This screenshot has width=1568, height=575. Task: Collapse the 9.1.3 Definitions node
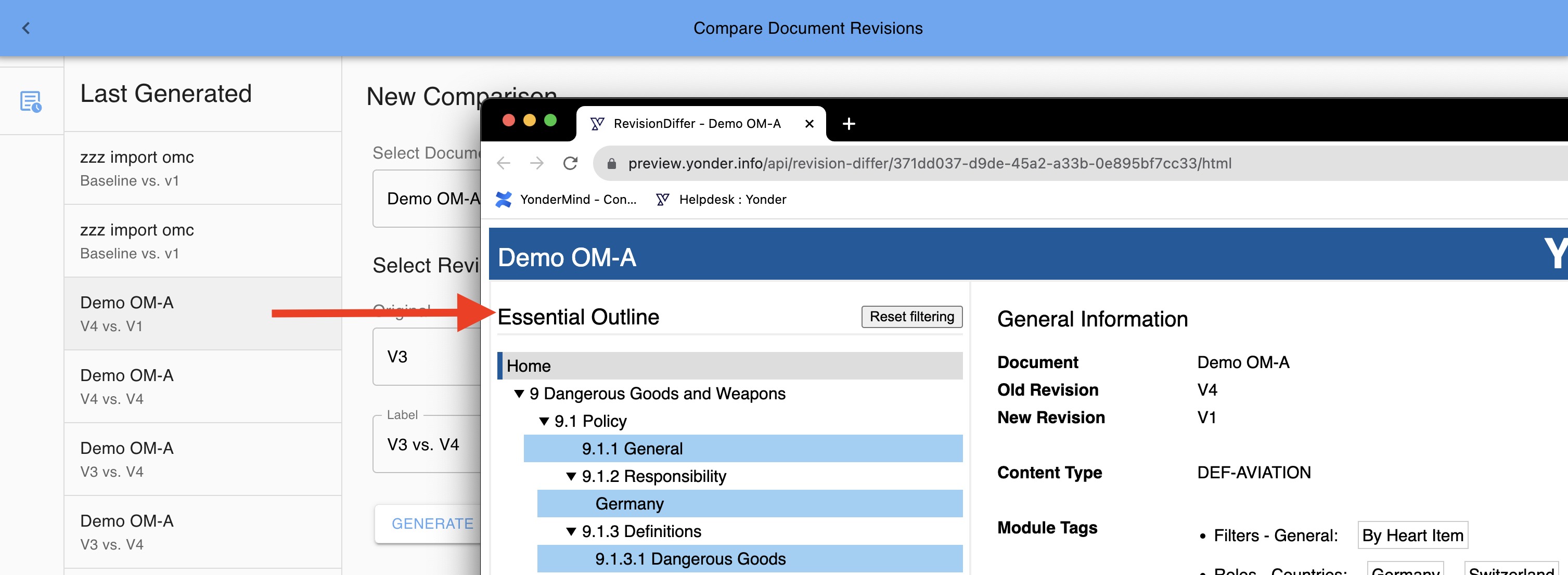point(571,531)
